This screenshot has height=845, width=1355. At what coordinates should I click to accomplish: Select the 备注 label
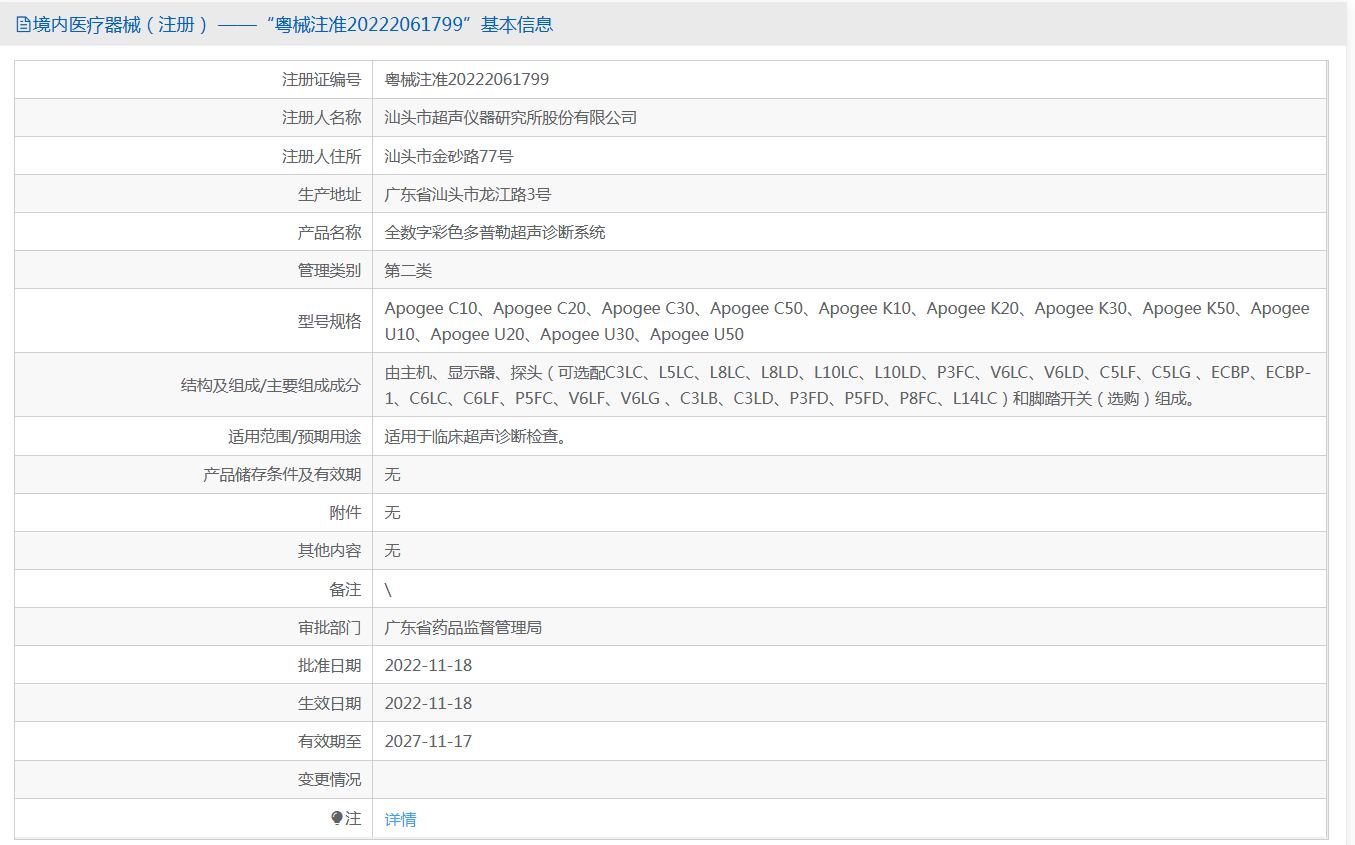pyautogui.click(x=345, y=589)
